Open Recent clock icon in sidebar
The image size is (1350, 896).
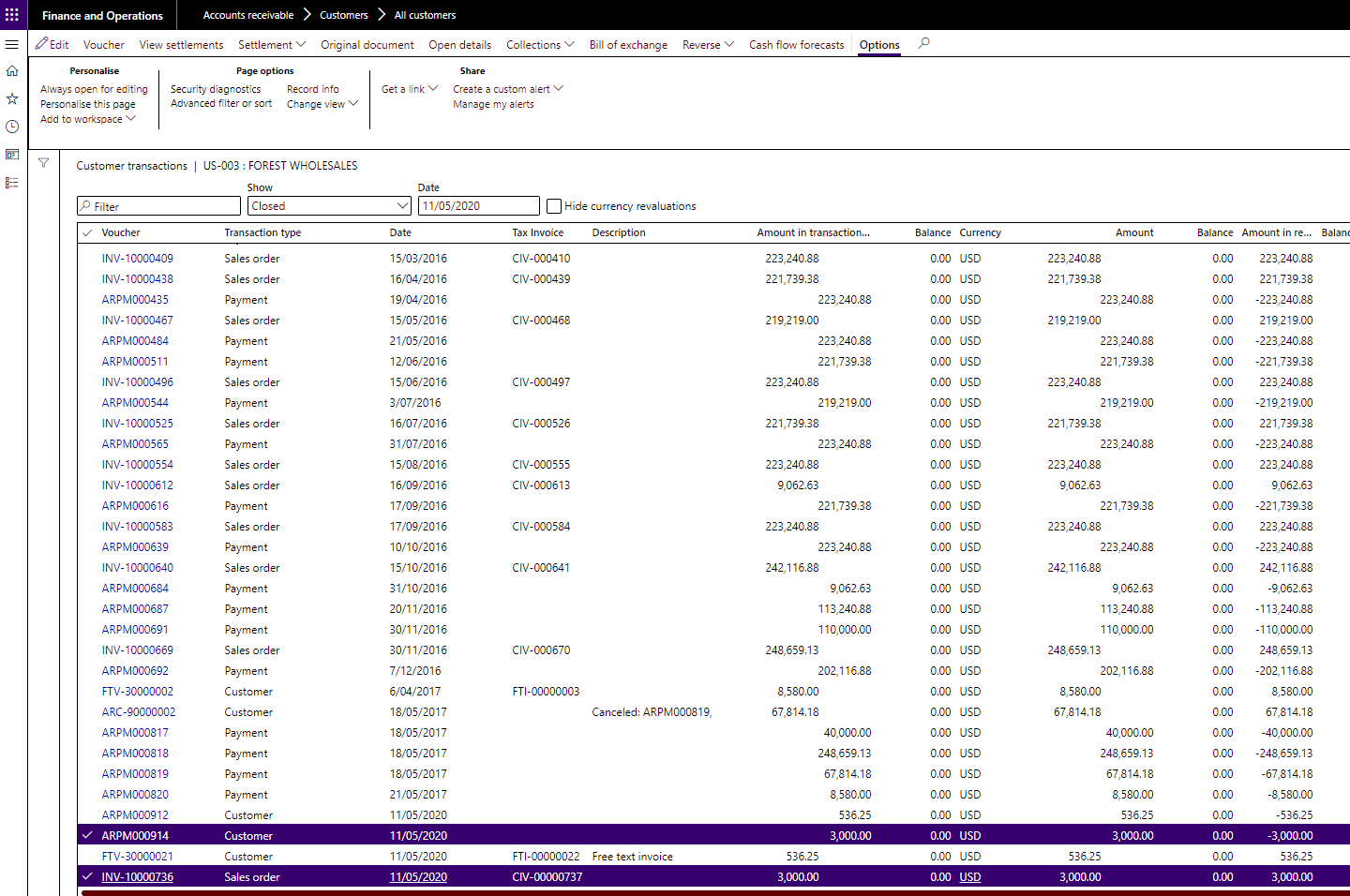click(x=12, y=127)
